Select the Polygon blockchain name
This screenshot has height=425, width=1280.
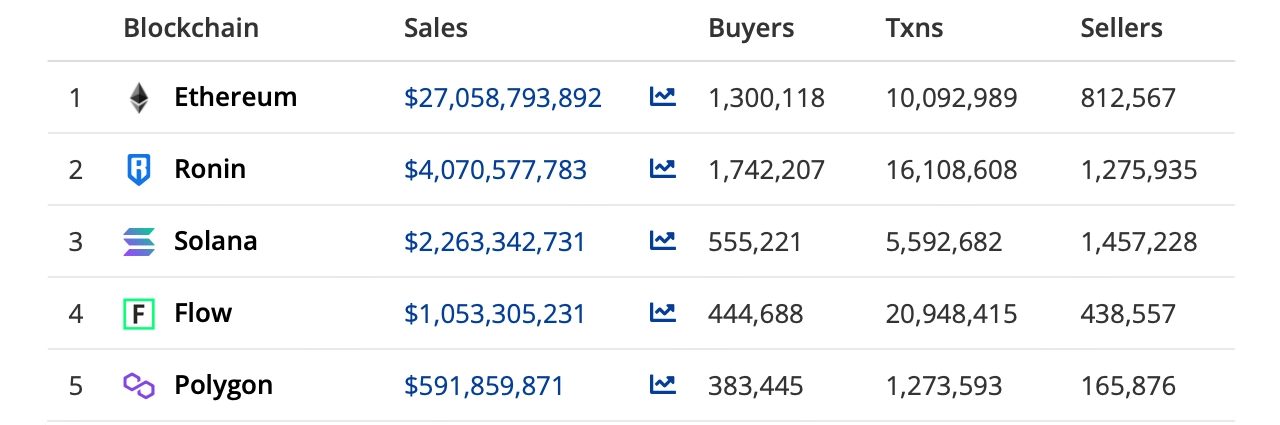223,386
